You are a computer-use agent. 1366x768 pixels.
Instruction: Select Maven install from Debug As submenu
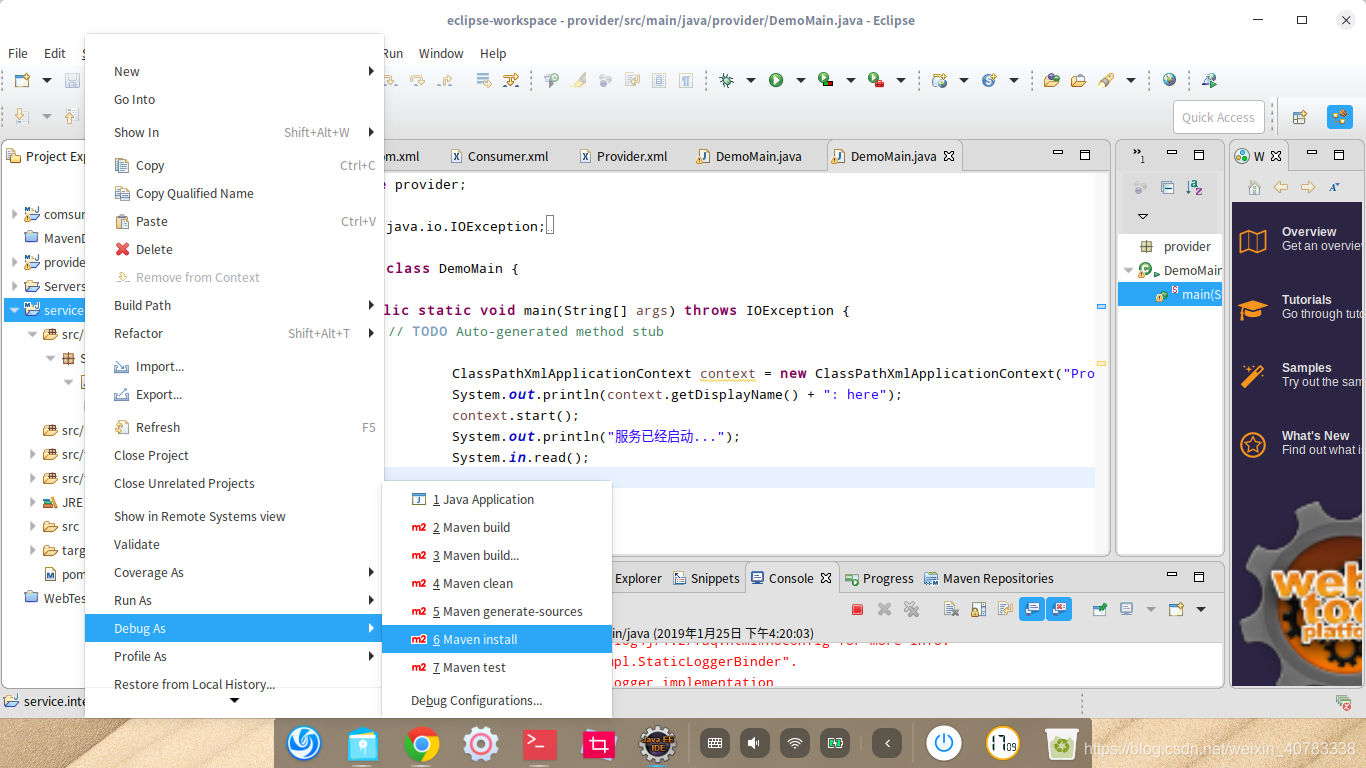(x=497, y=639)
